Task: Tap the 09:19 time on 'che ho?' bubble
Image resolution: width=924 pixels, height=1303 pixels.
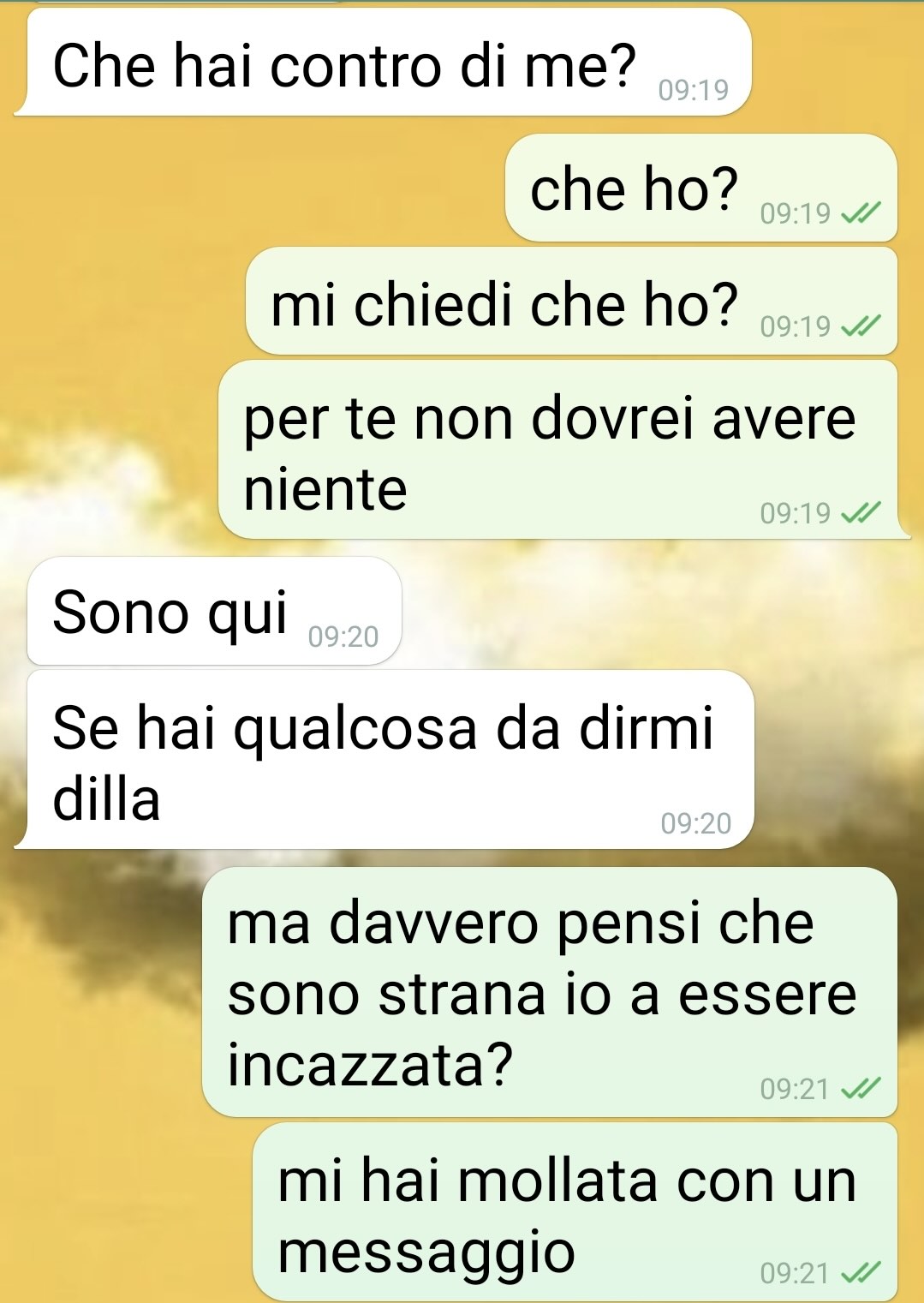Action: (x=796, y=213)
